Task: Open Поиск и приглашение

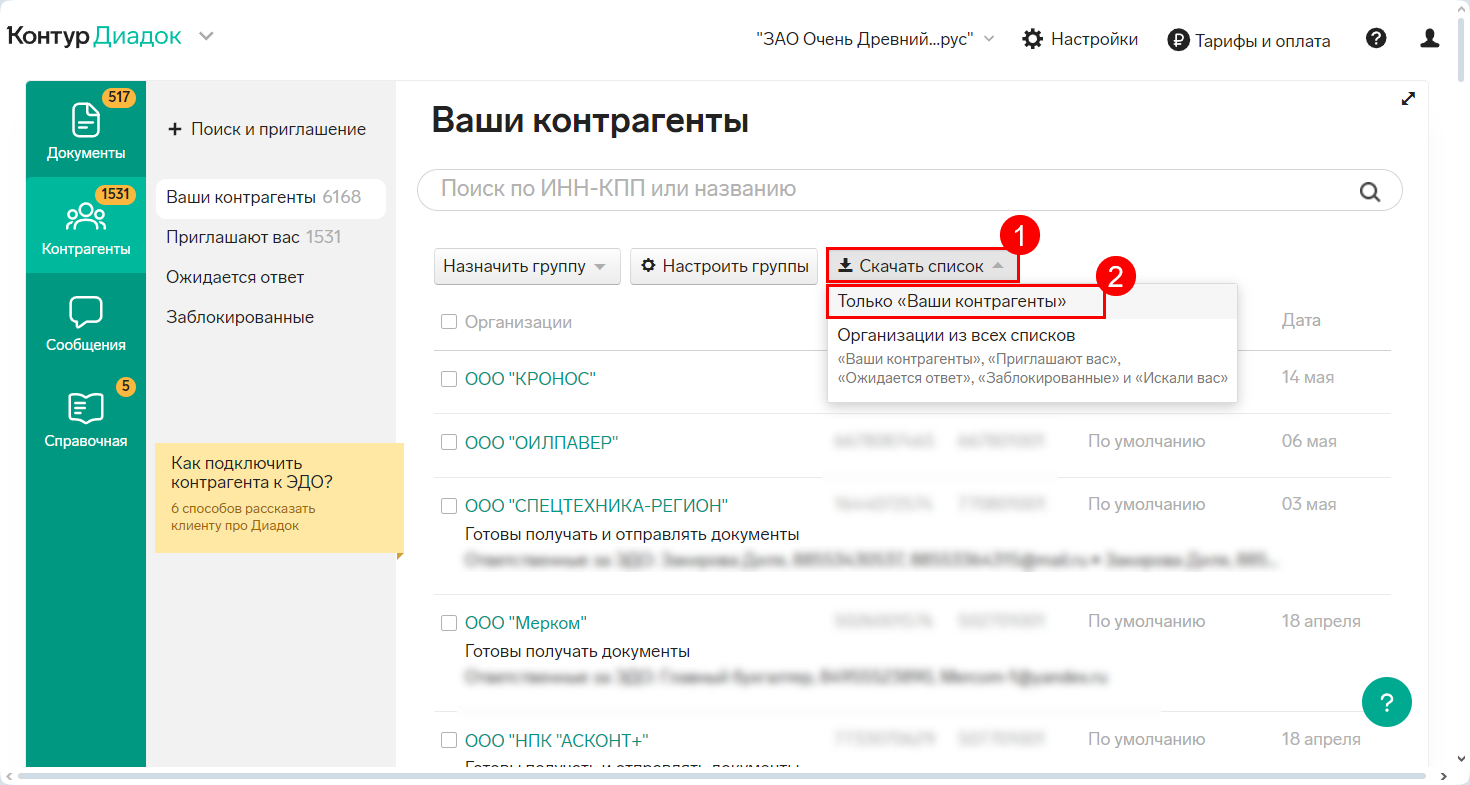Action: [x=266, y=129]
